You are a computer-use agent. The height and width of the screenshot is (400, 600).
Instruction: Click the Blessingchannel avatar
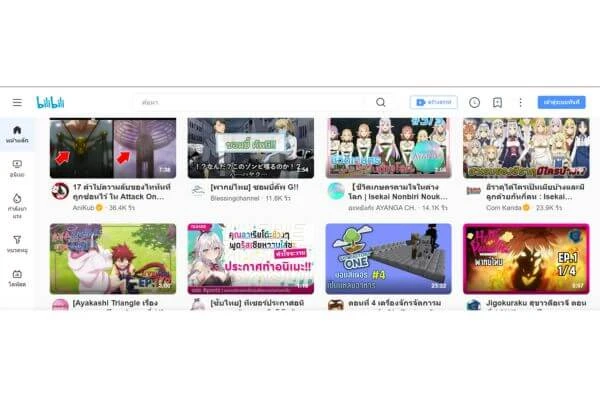[198, 191]
